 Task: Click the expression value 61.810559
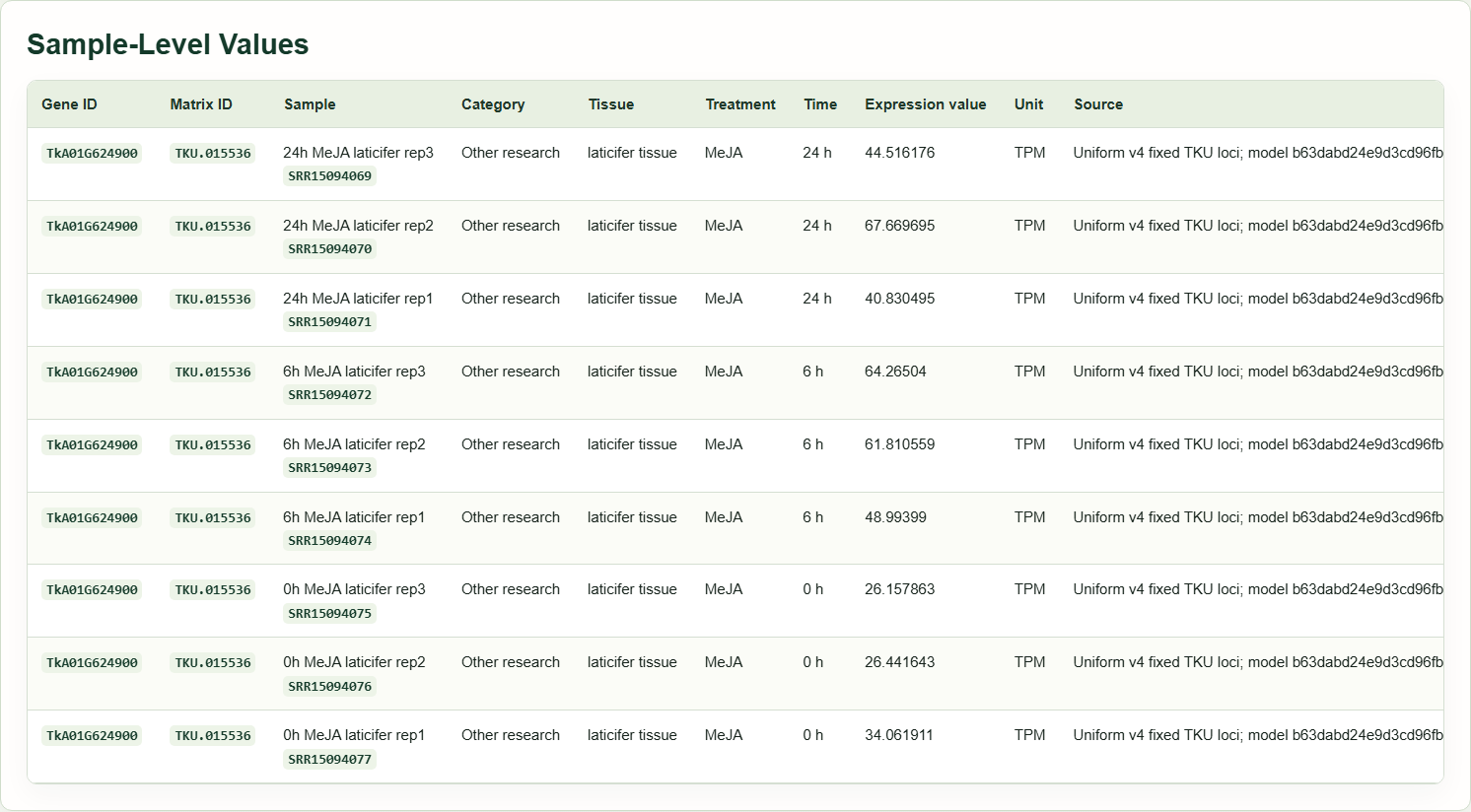tap(899, 444)
